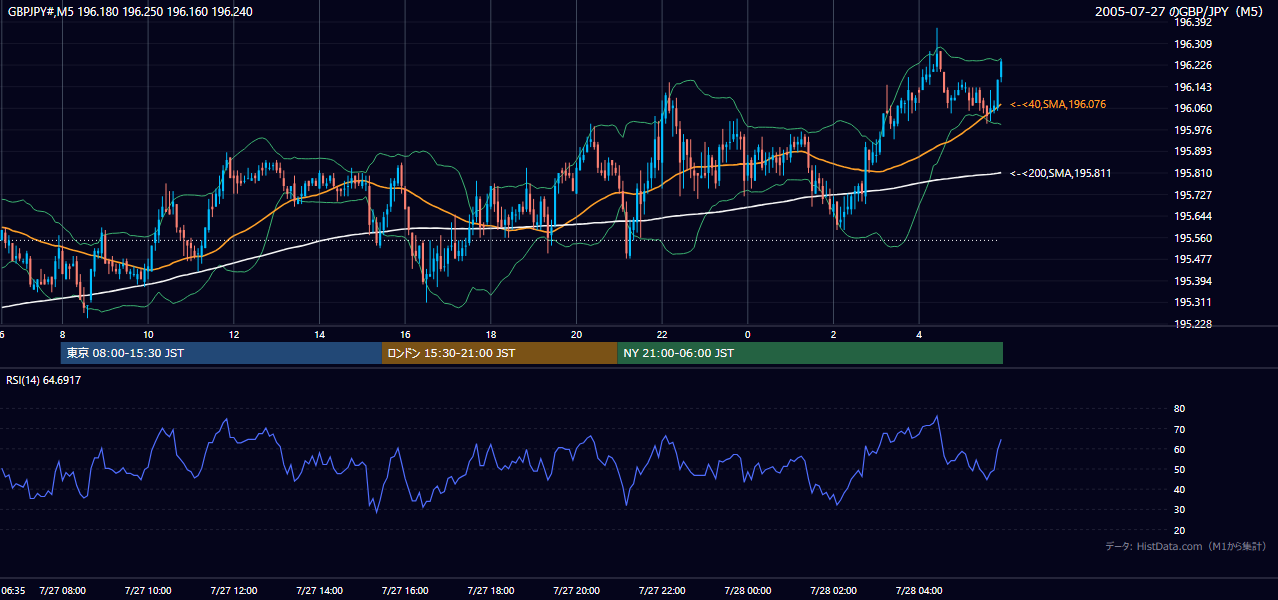The width and height of the screenshot is (1278, 600).
Task: Click JST hour marker 22 below chart
Action: [662, 334]
